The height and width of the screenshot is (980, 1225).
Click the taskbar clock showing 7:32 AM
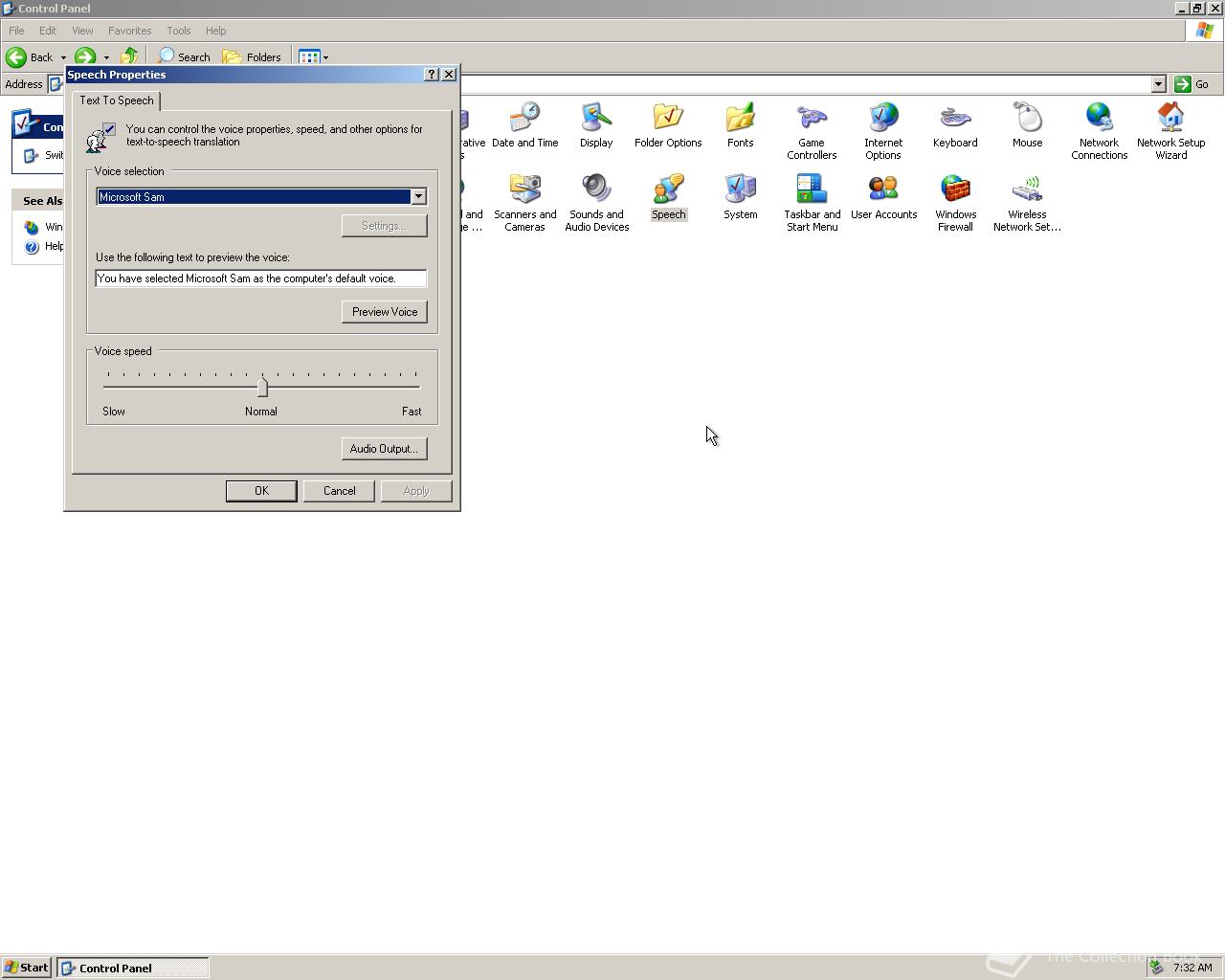1192,968
